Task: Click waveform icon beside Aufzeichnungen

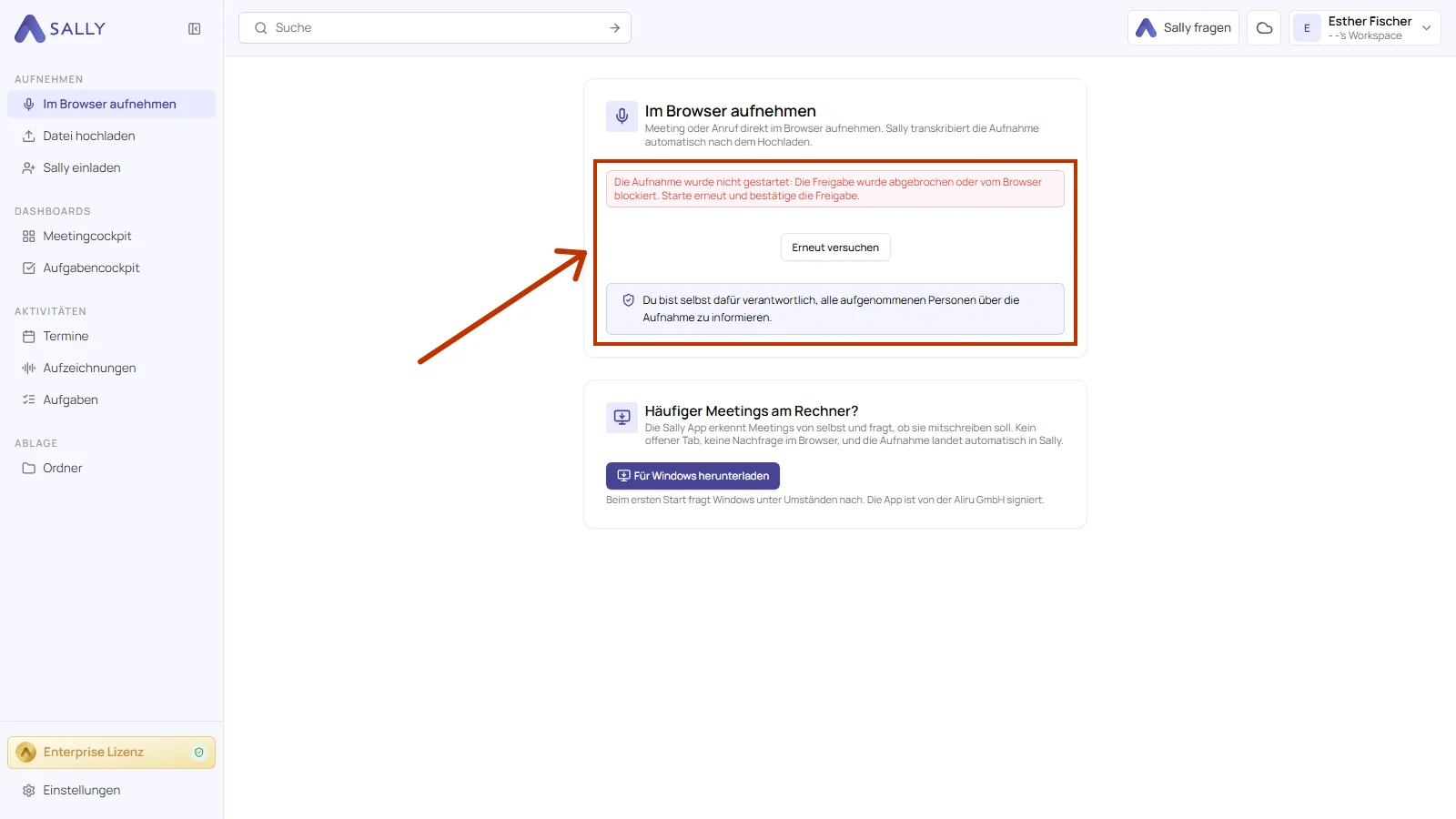Action: [29, 368]
